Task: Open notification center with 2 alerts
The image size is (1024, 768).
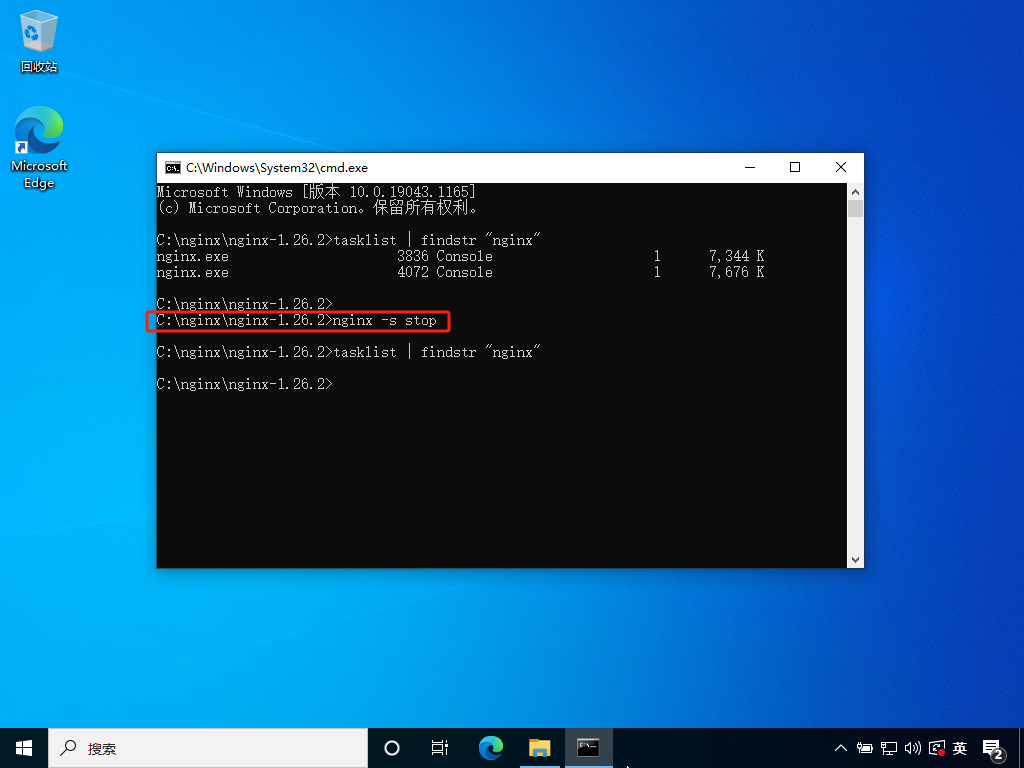Action: coord(993,750)
